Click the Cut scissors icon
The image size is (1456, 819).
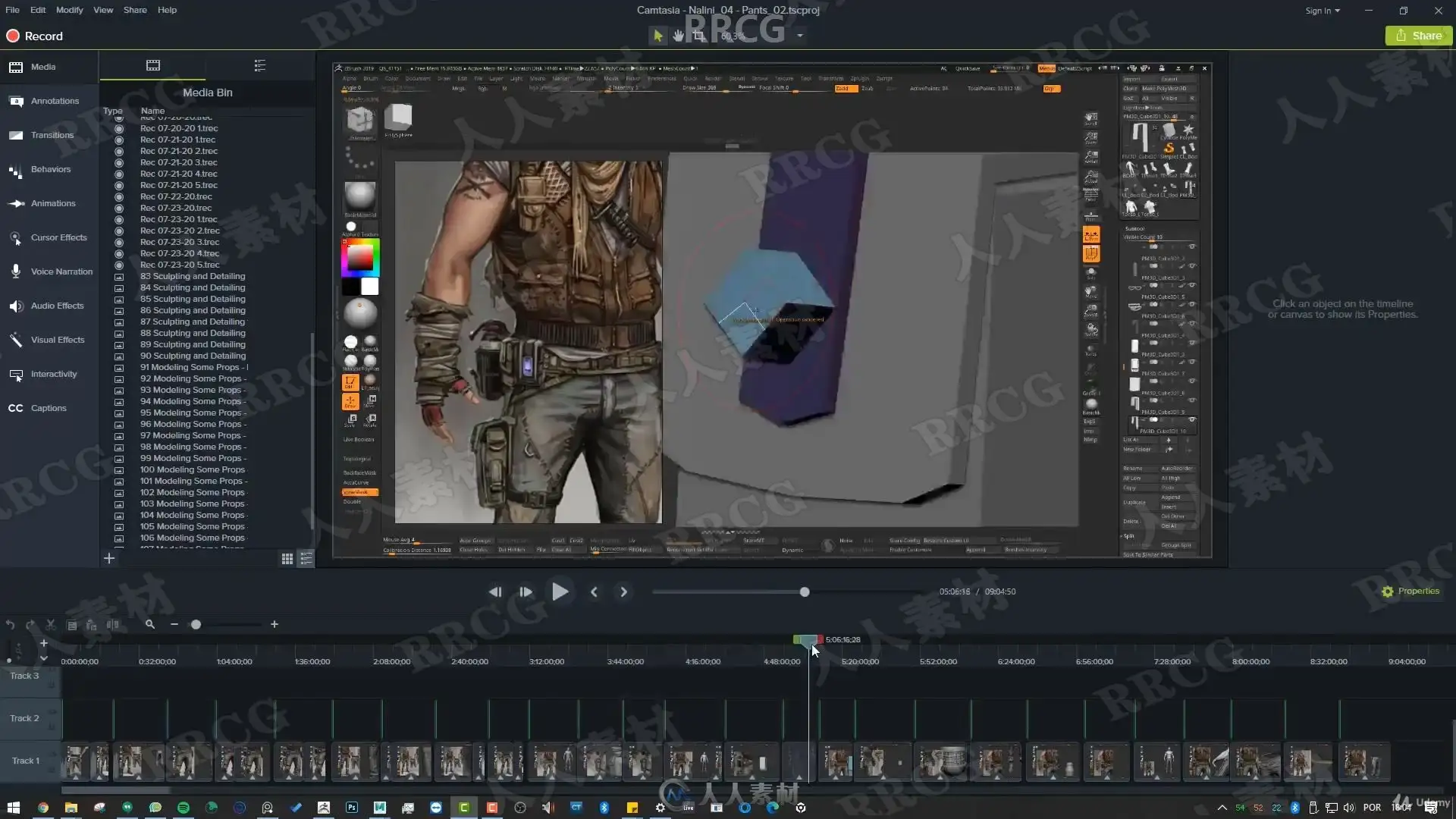51,625
